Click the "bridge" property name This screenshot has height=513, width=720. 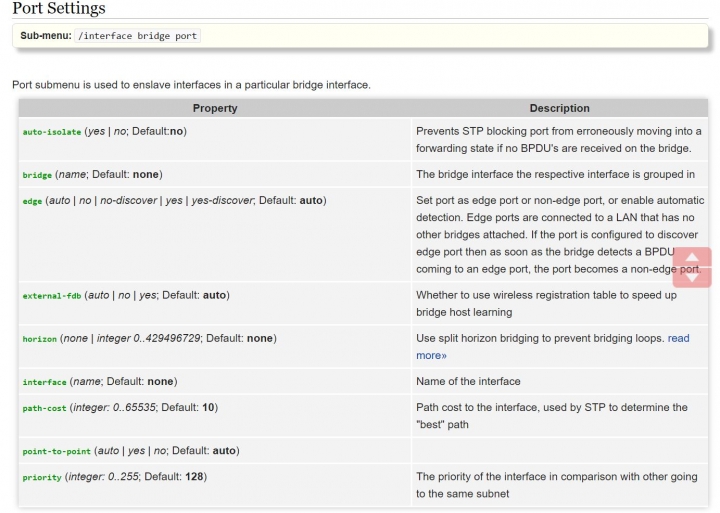tap(37, 175)
